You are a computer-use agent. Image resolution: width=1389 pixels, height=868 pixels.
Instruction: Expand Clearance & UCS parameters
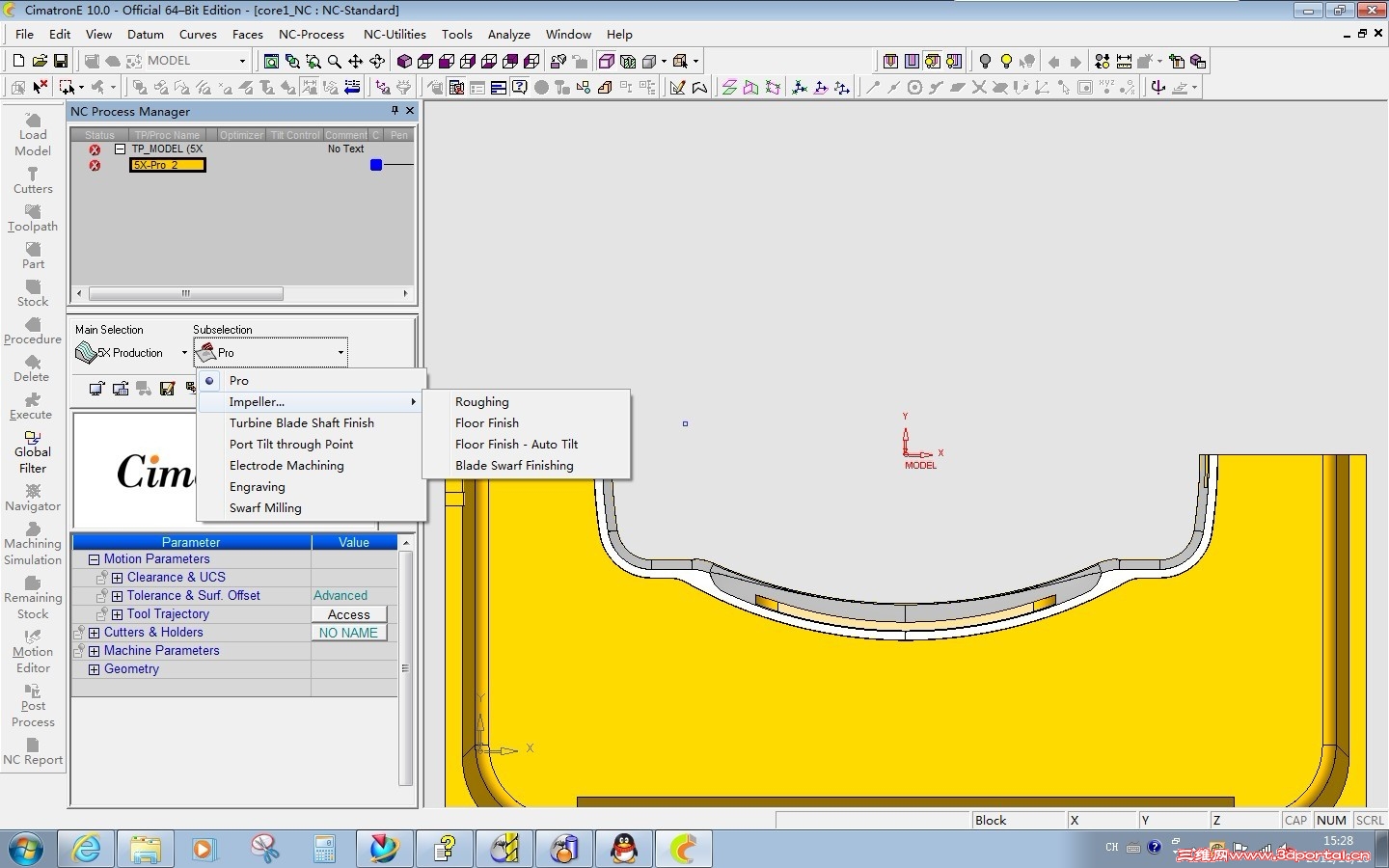(x=117, y=578)
